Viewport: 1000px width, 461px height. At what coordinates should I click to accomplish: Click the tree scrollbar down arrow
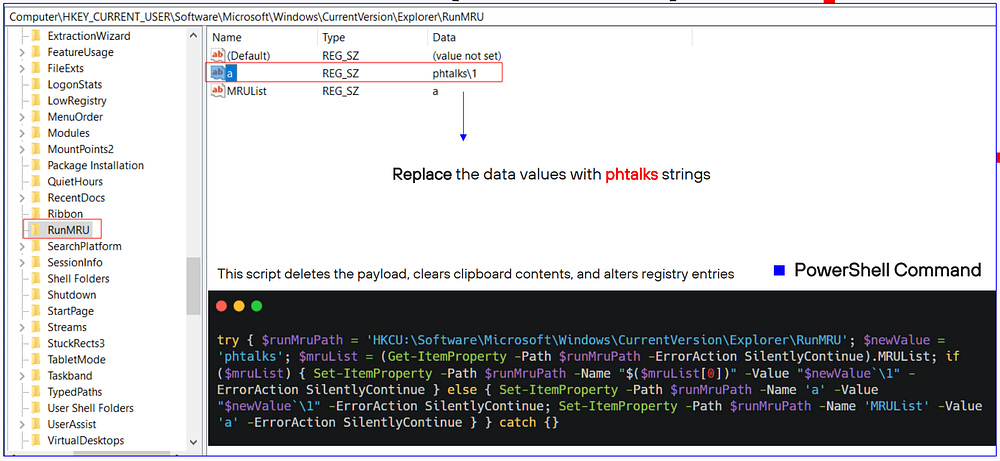[194, 441]
